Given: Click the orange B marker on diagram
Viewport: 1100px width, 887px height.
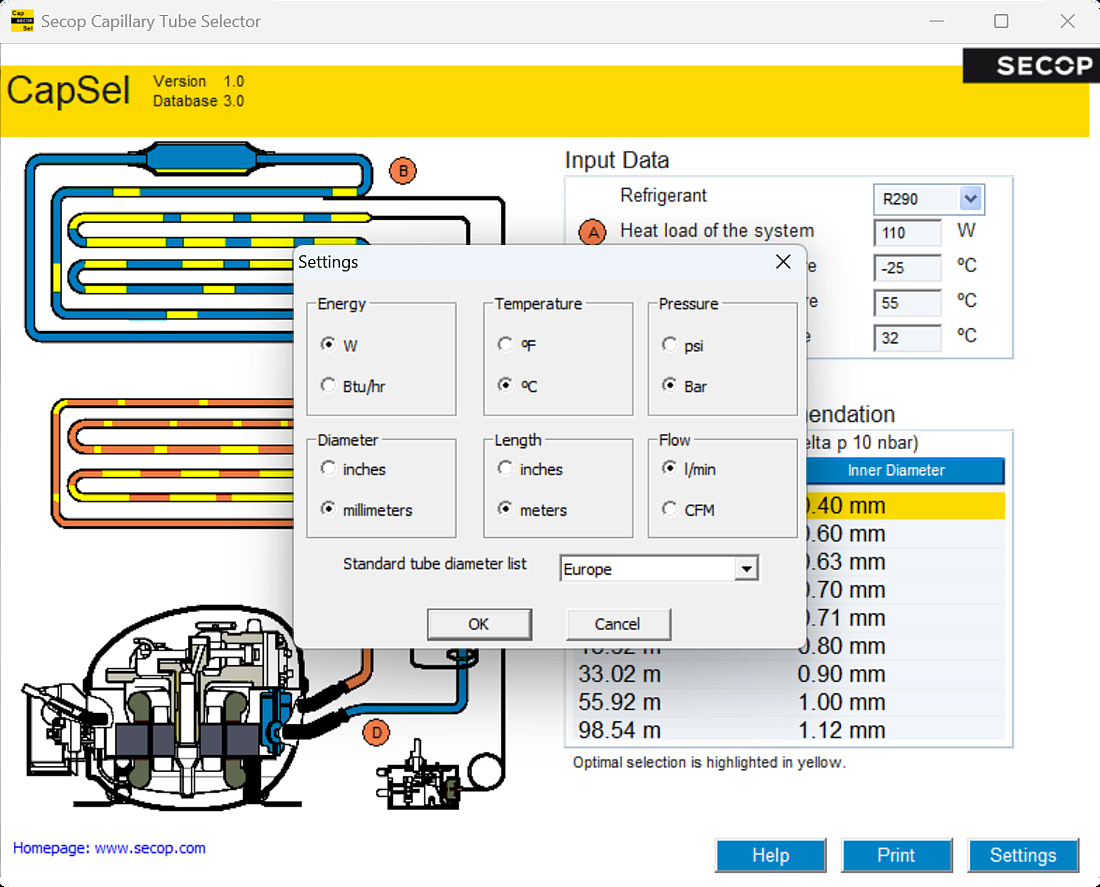Looking at the screenshot, I should click(403, 171).
